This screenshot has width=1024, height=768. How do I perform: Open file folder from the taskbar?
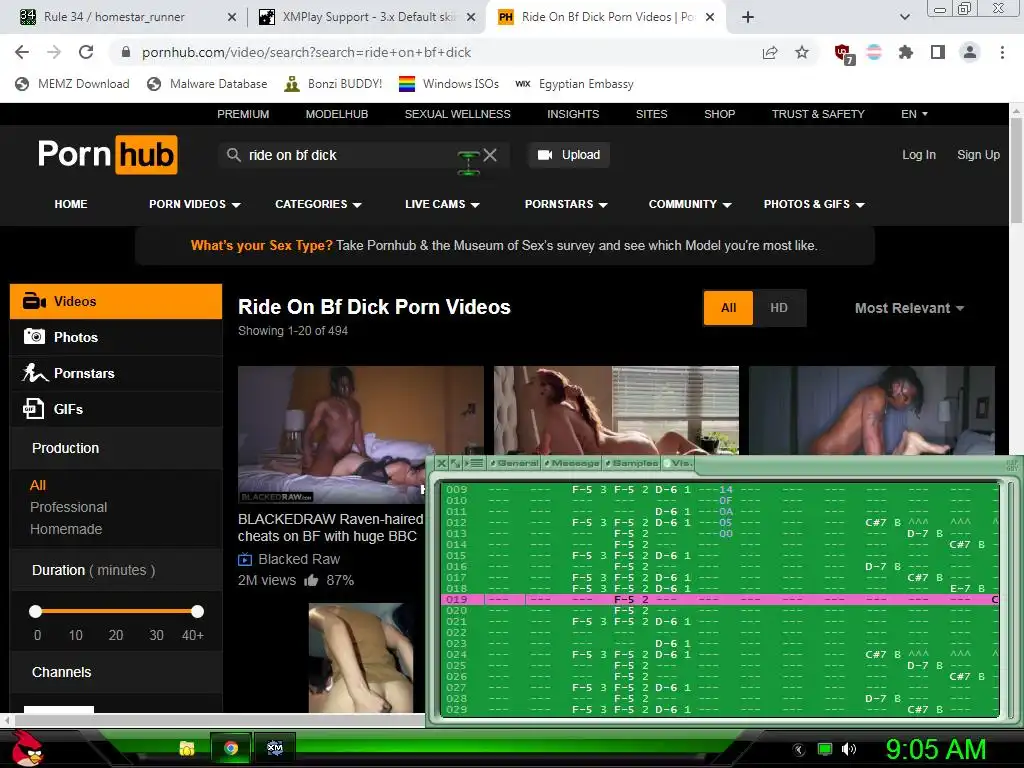(187, 748)
